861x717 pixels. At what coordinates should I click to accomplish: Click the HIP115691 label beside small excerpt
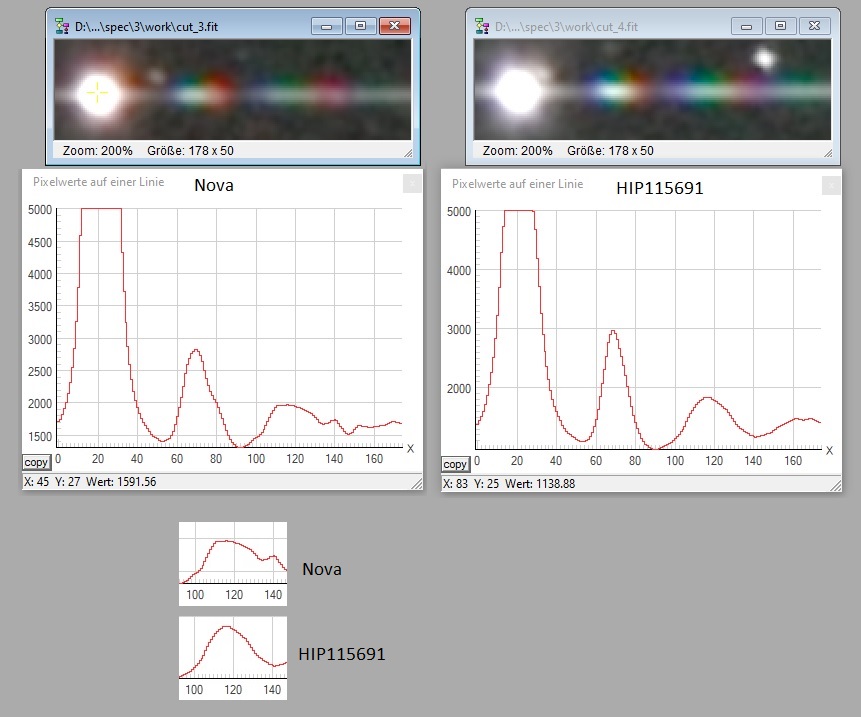[x=342, y=654]
